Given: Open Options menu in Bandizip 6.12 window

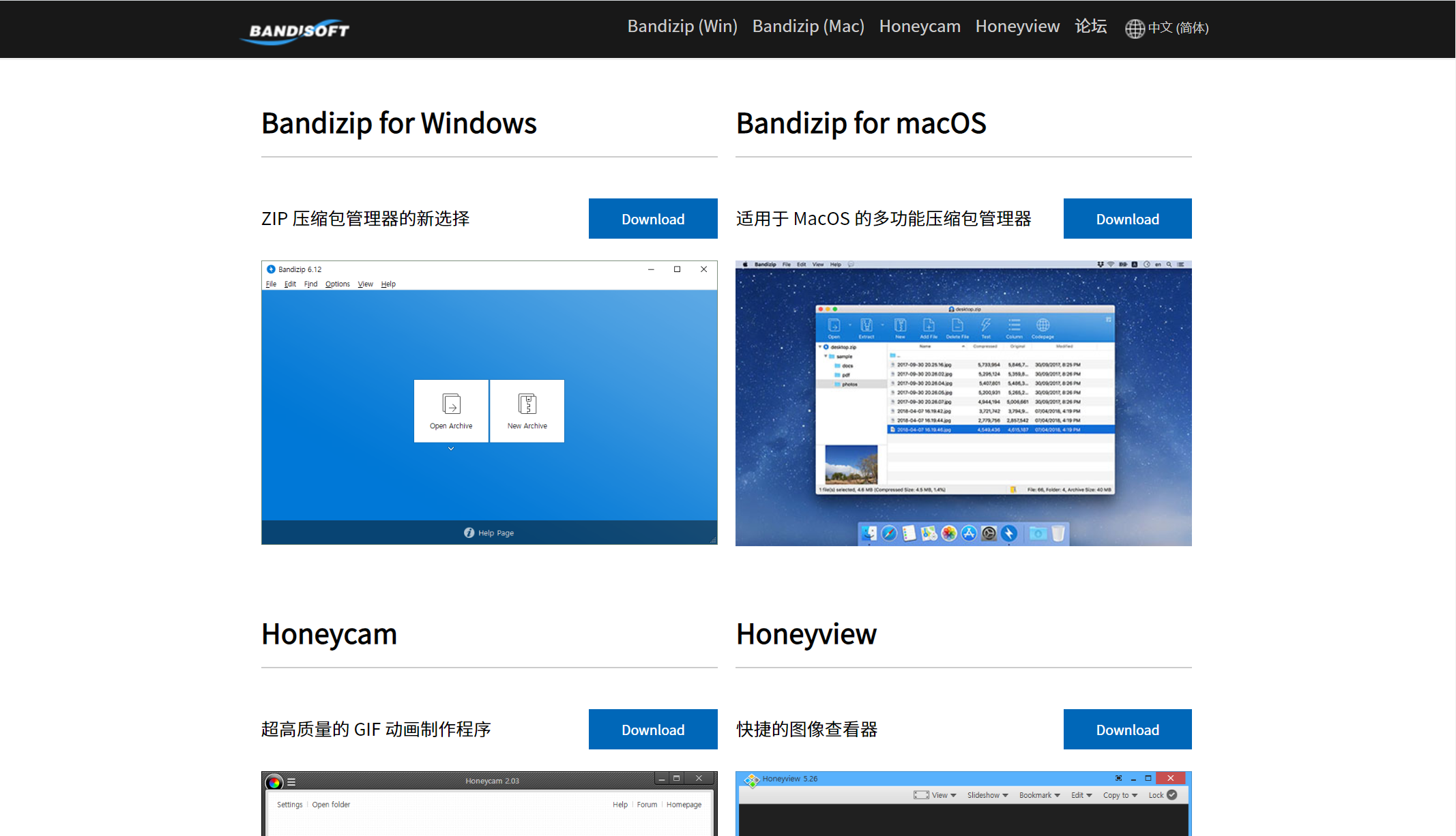Looking at the screenshot, I should pyautogui.click(x=337, y=284).
